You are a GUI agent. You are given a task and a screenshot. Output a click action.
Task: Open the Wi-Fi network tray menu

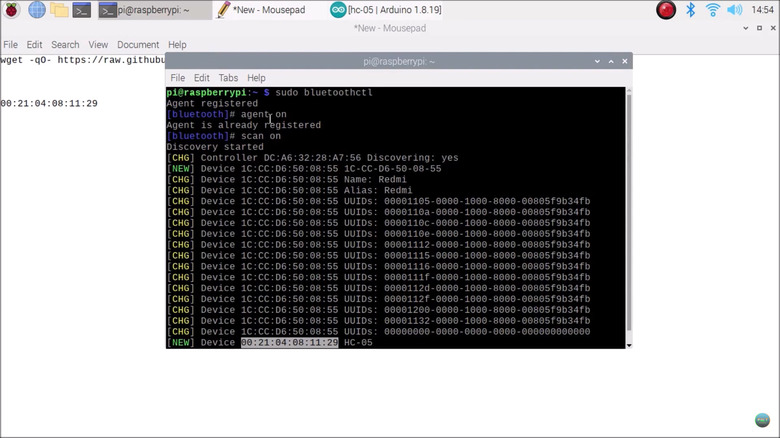pos(713,10)
